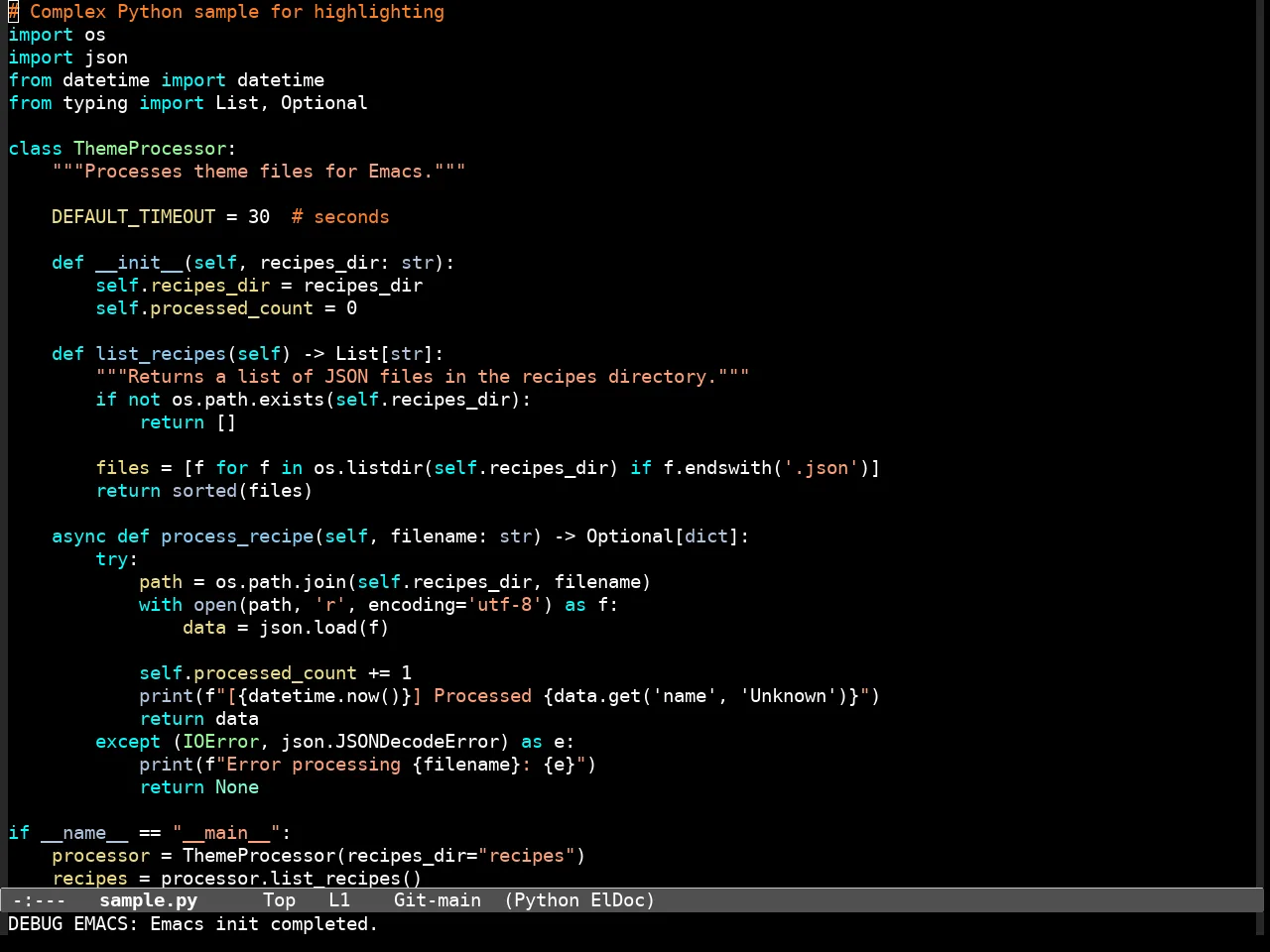Click 'processor.list_recipes()' call
The image size is (1270, 952).
click(292, 879)
